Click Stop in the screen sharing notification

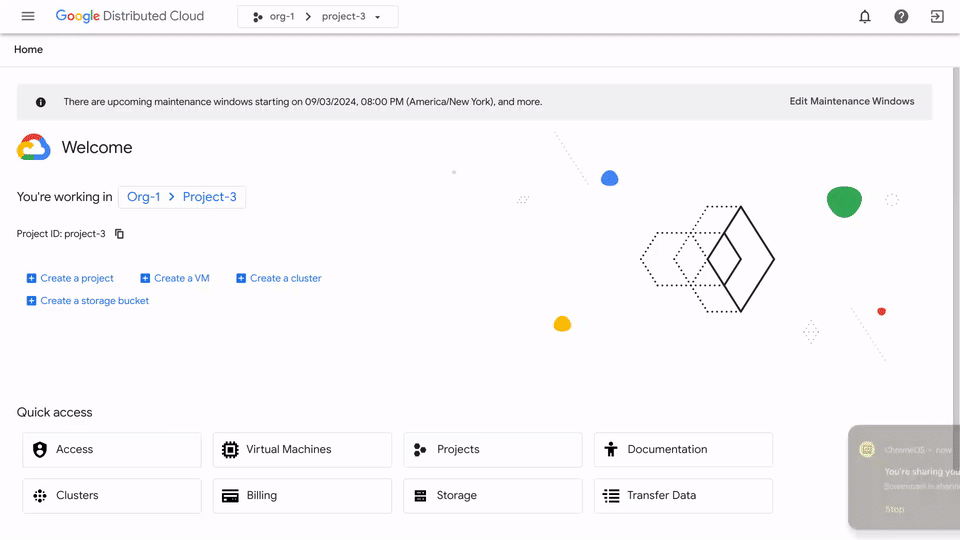pos(894,509)
